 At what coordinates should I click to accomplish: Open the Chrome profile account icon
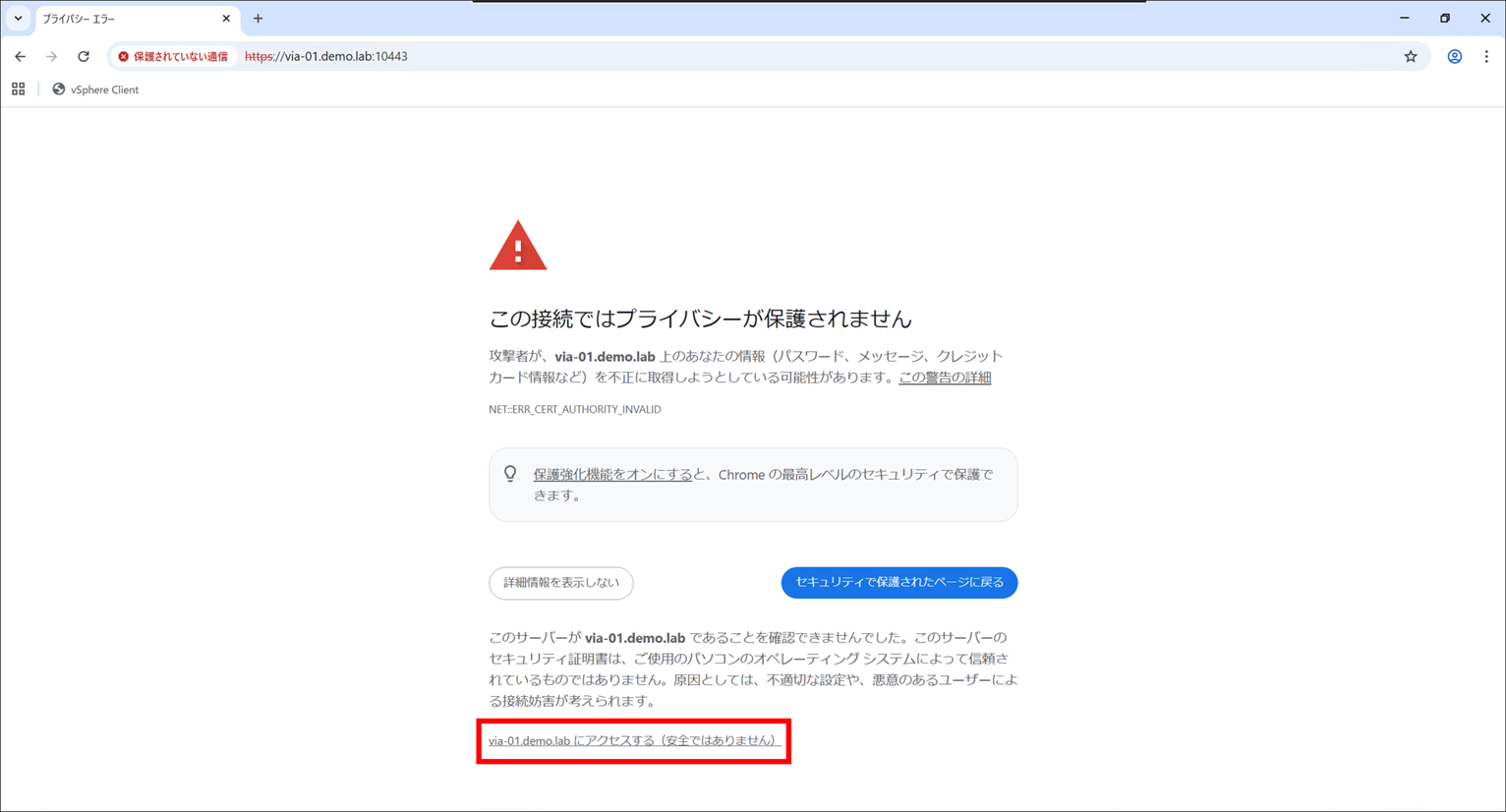[x=1454, y=56]
